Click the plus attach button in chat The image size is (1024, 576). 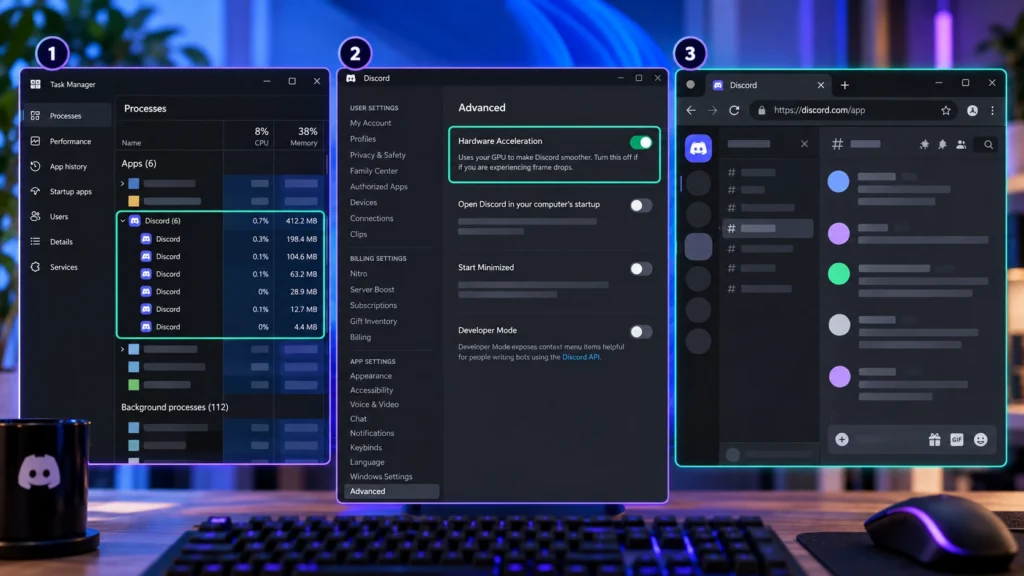(x=842, y=440)
